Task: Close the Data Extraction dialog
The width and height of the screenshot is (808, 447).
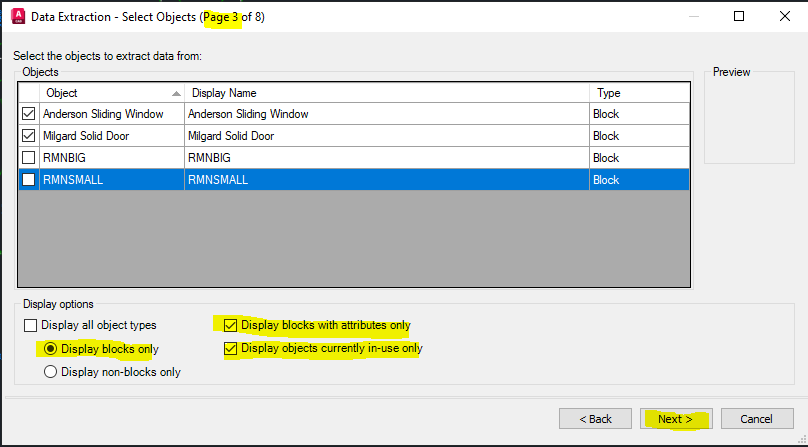Action: (x=784, y=16)
